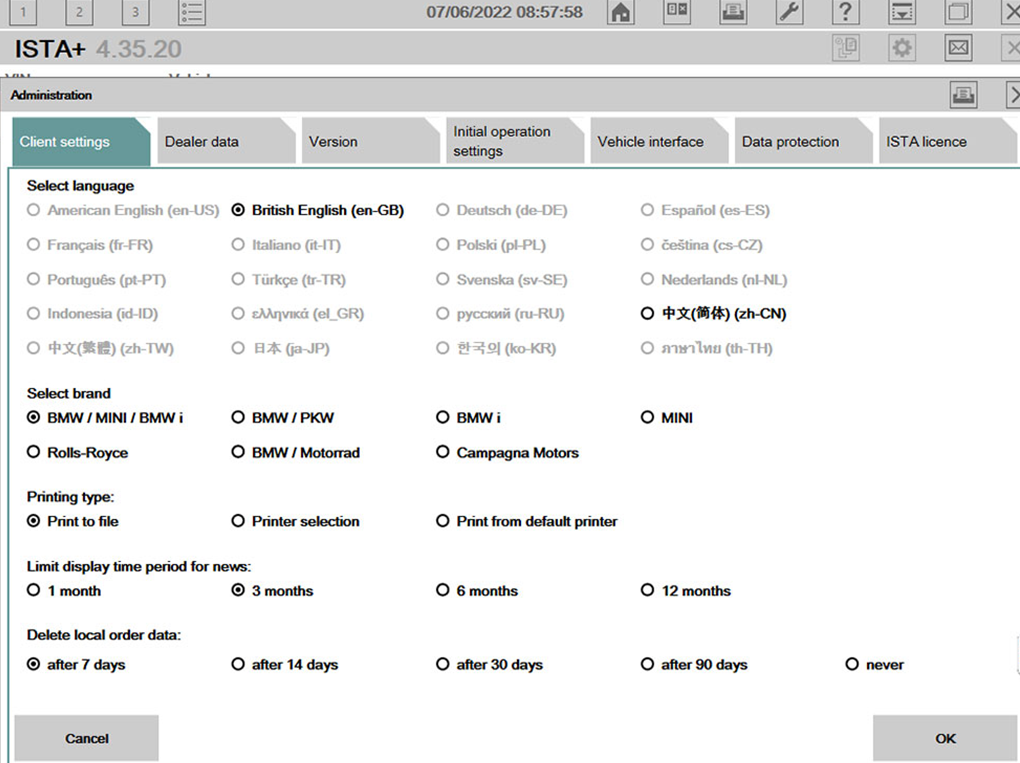The image size is (1020, 763).
Task: Delete local order data after 90 days
Action: tap(694, 664)
